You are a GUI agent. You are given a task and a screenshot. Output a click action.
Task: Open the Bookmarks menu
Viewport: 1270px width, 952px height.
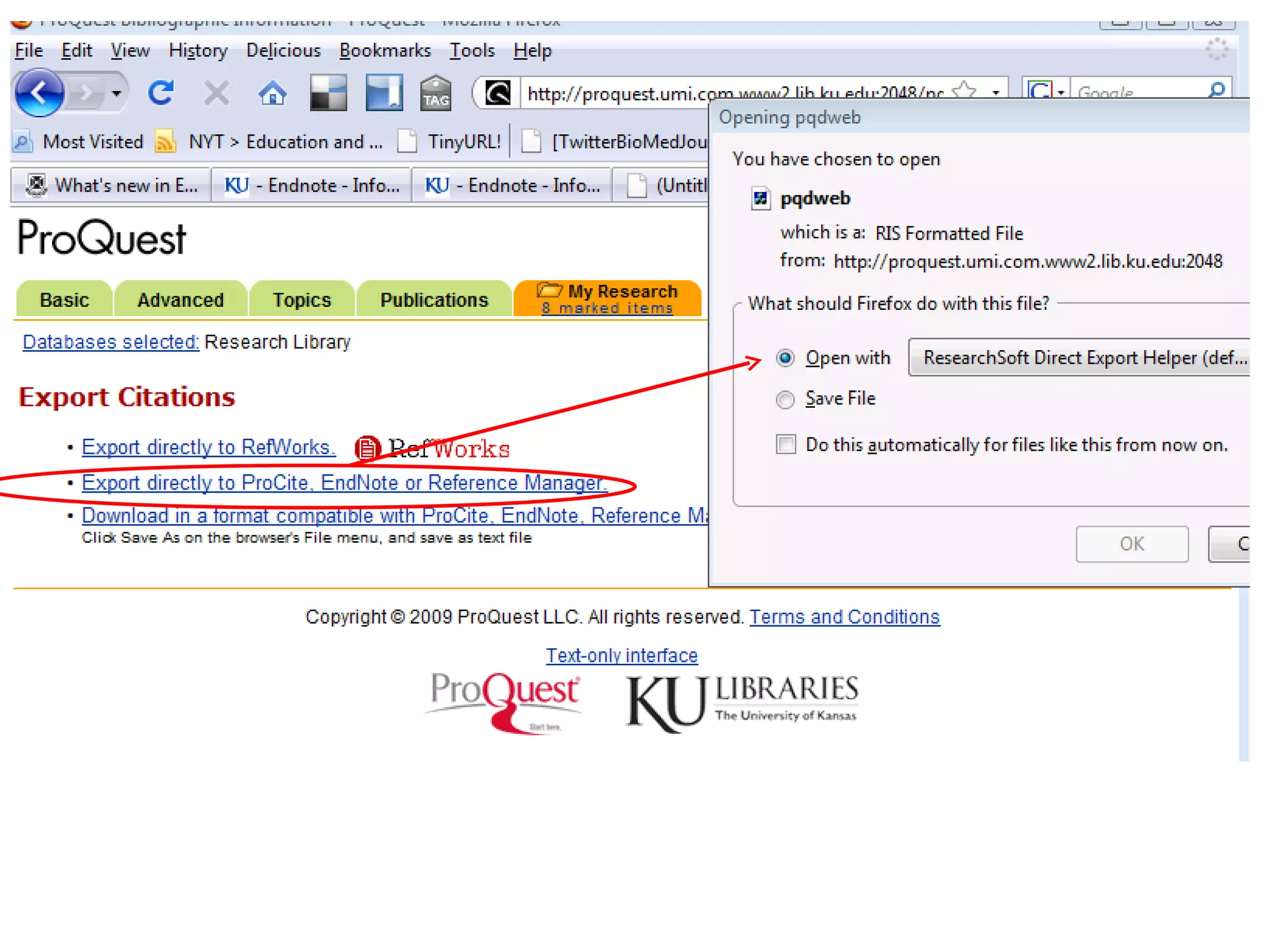tap(385, 50)
